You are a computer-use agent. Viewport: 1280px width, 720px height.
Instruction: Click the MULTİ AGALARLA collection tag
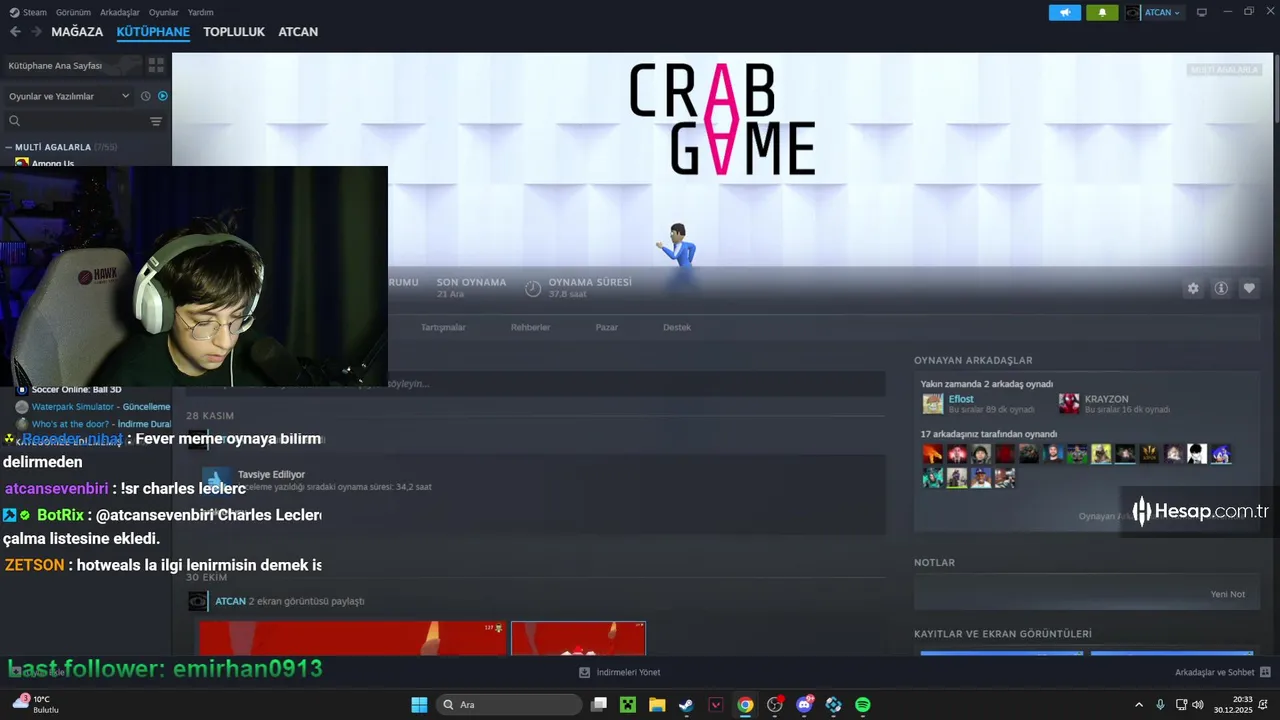click(1224, 70)
